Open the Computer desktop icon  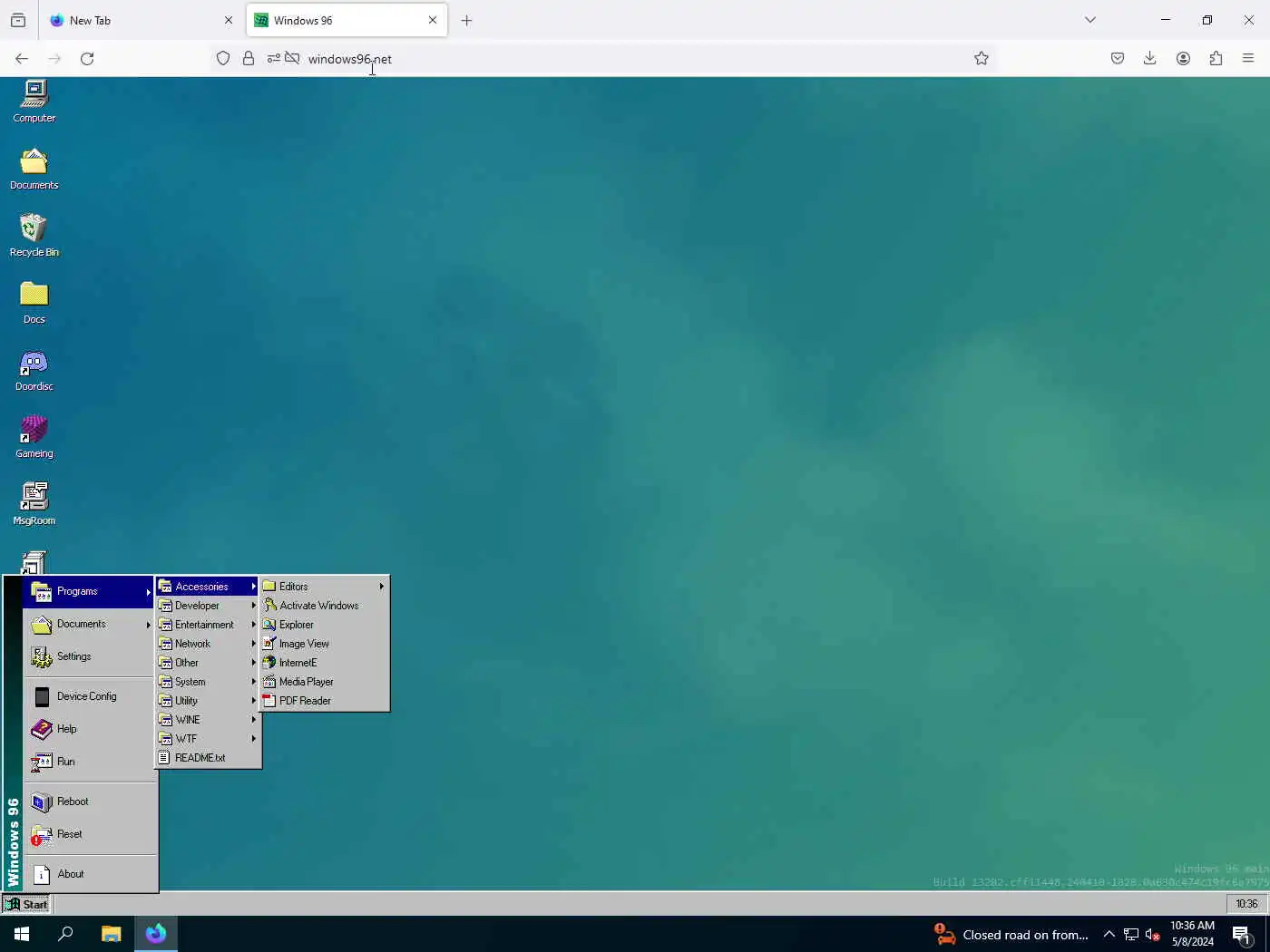[34, 101]
